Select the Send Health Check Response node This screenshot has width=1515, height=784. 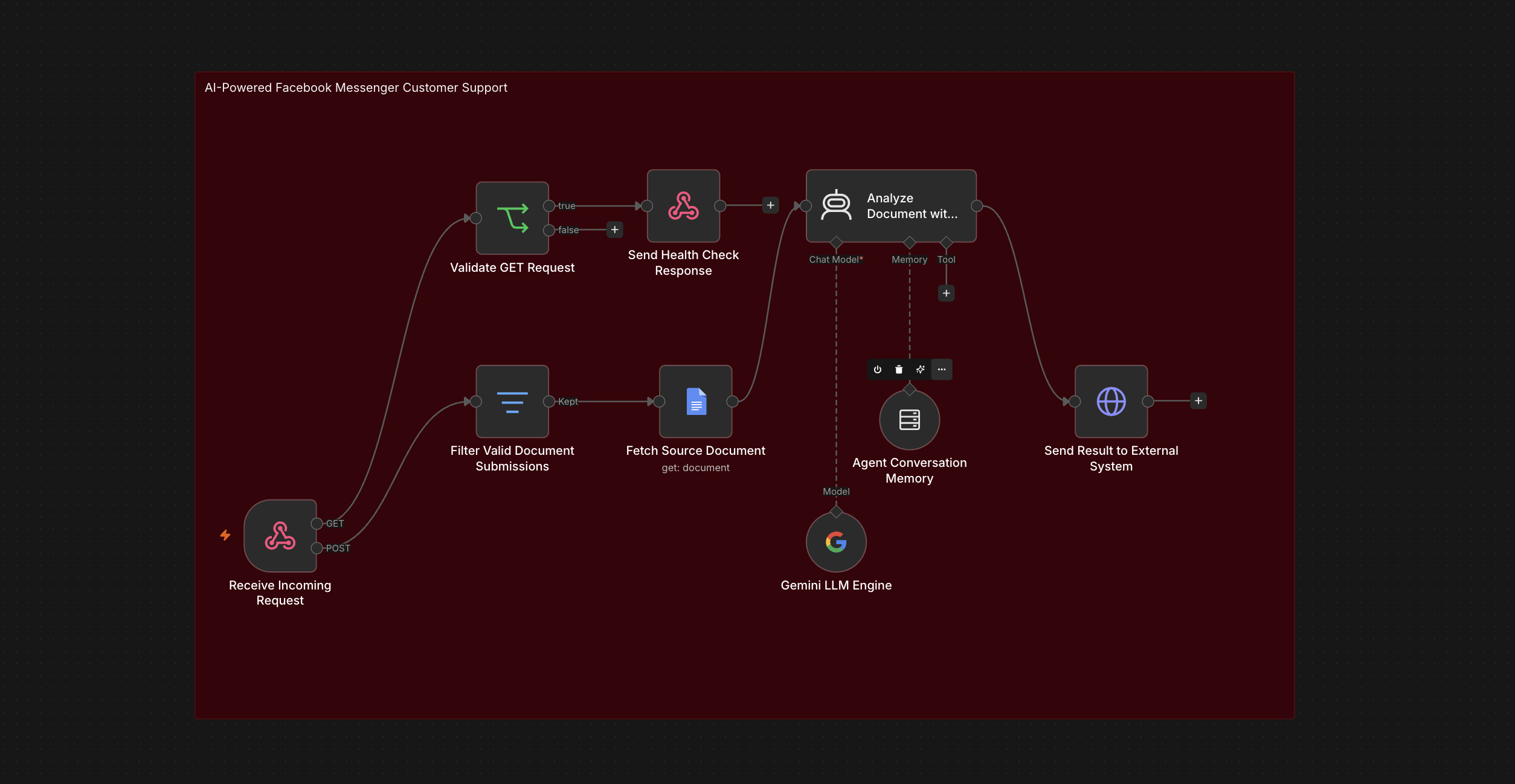click(x=683, y=206)
